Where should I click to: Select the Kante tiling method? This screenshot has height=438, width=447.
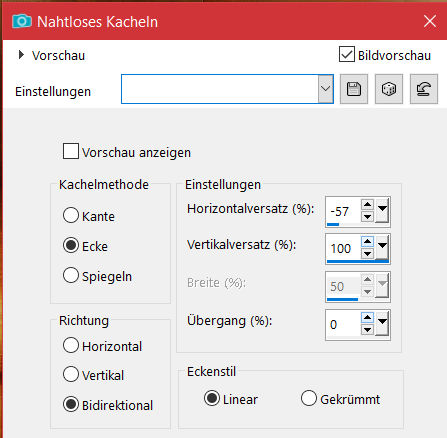tap(71, 215)
